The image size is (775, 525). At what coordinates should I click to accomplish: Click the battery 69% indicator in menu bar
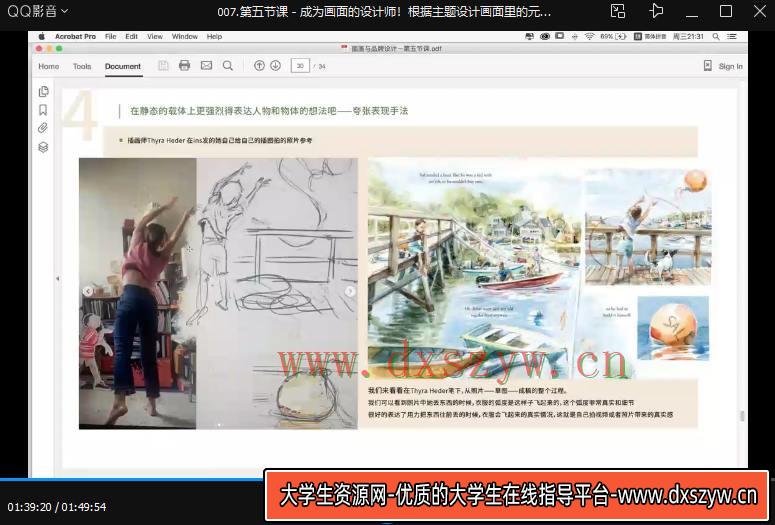point(613,37)
